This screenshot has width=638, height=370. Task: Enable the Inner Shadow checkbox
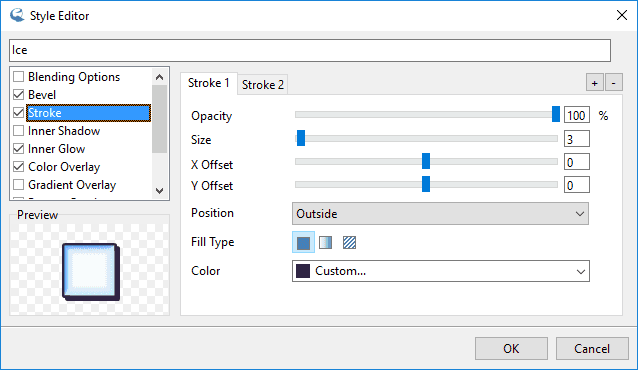coord(19,131)
